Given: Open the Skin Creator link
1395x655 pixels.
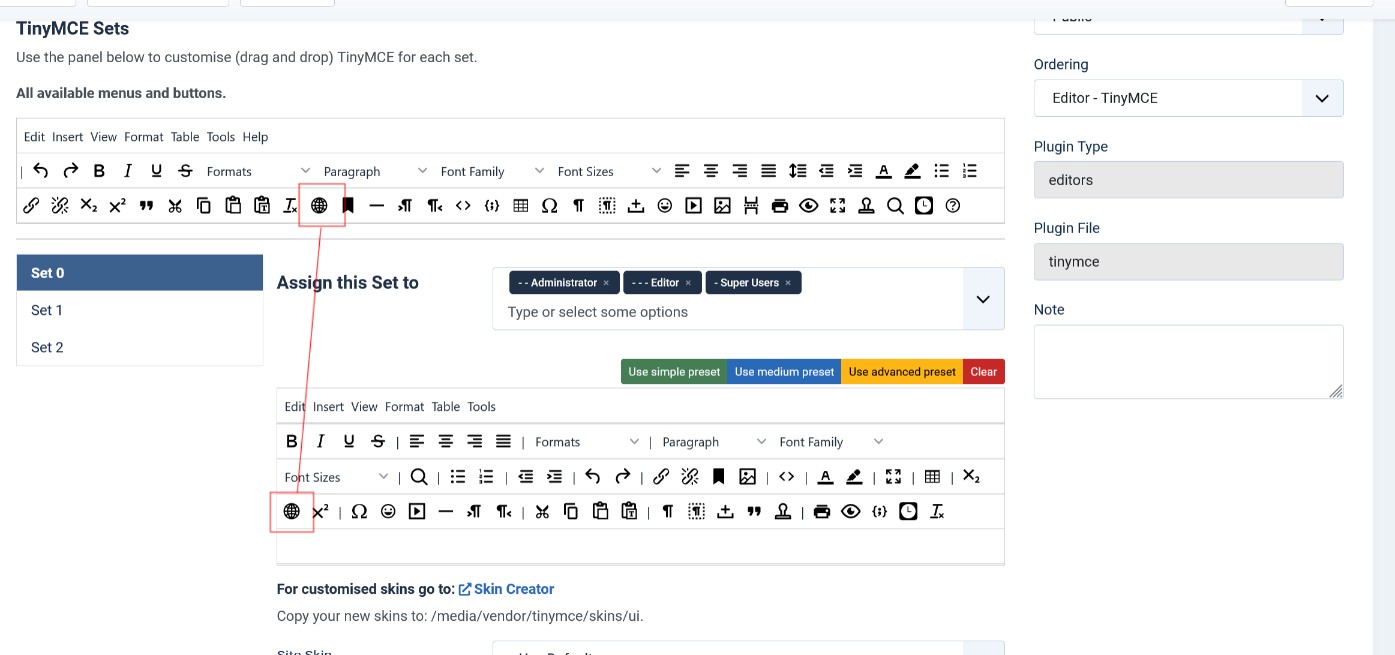Looking at the screenshot, I should [513, 589].
